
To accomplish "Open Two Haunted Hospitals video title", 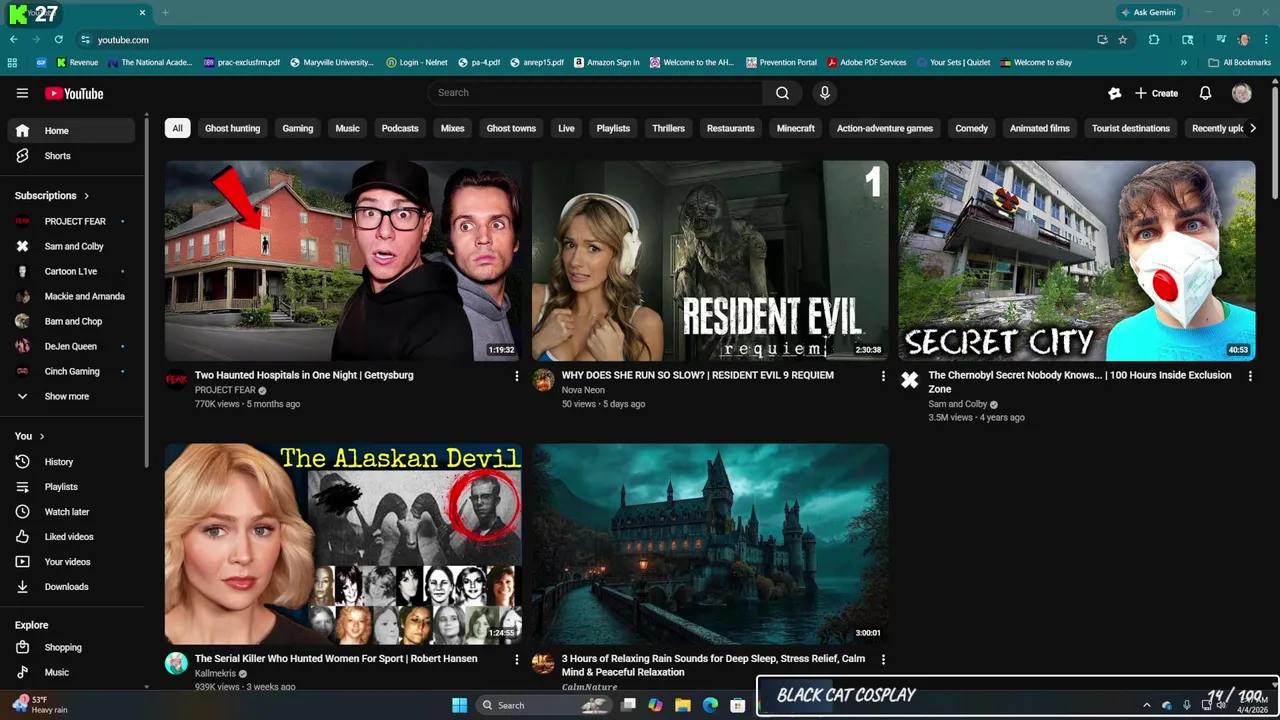I will pyautogui.click(x=304, y=375).
